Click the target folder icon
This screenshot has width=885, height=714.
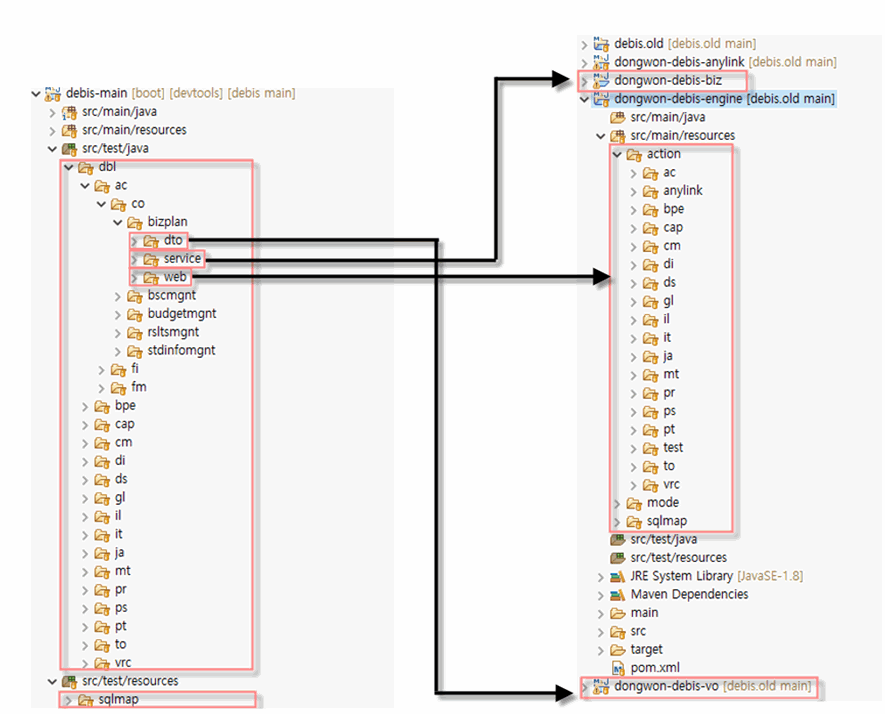[x=618, y=650]
